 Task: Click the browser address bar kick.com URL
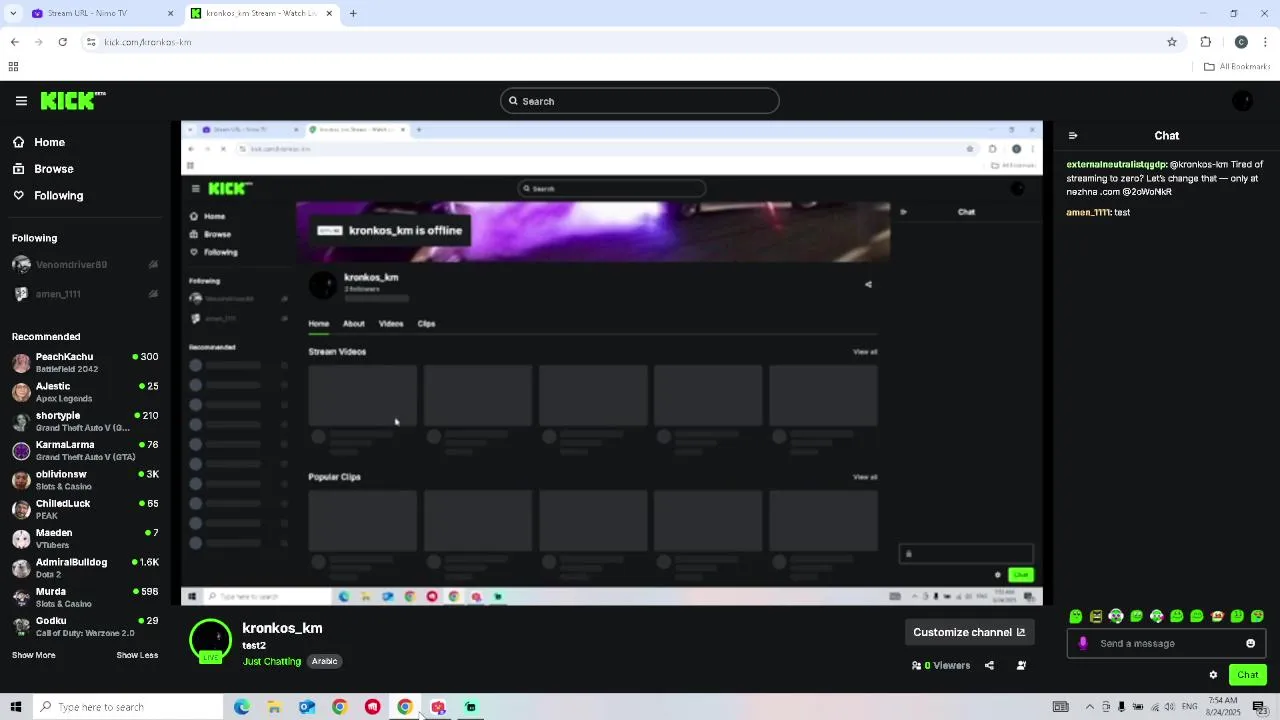click(148, 42)
